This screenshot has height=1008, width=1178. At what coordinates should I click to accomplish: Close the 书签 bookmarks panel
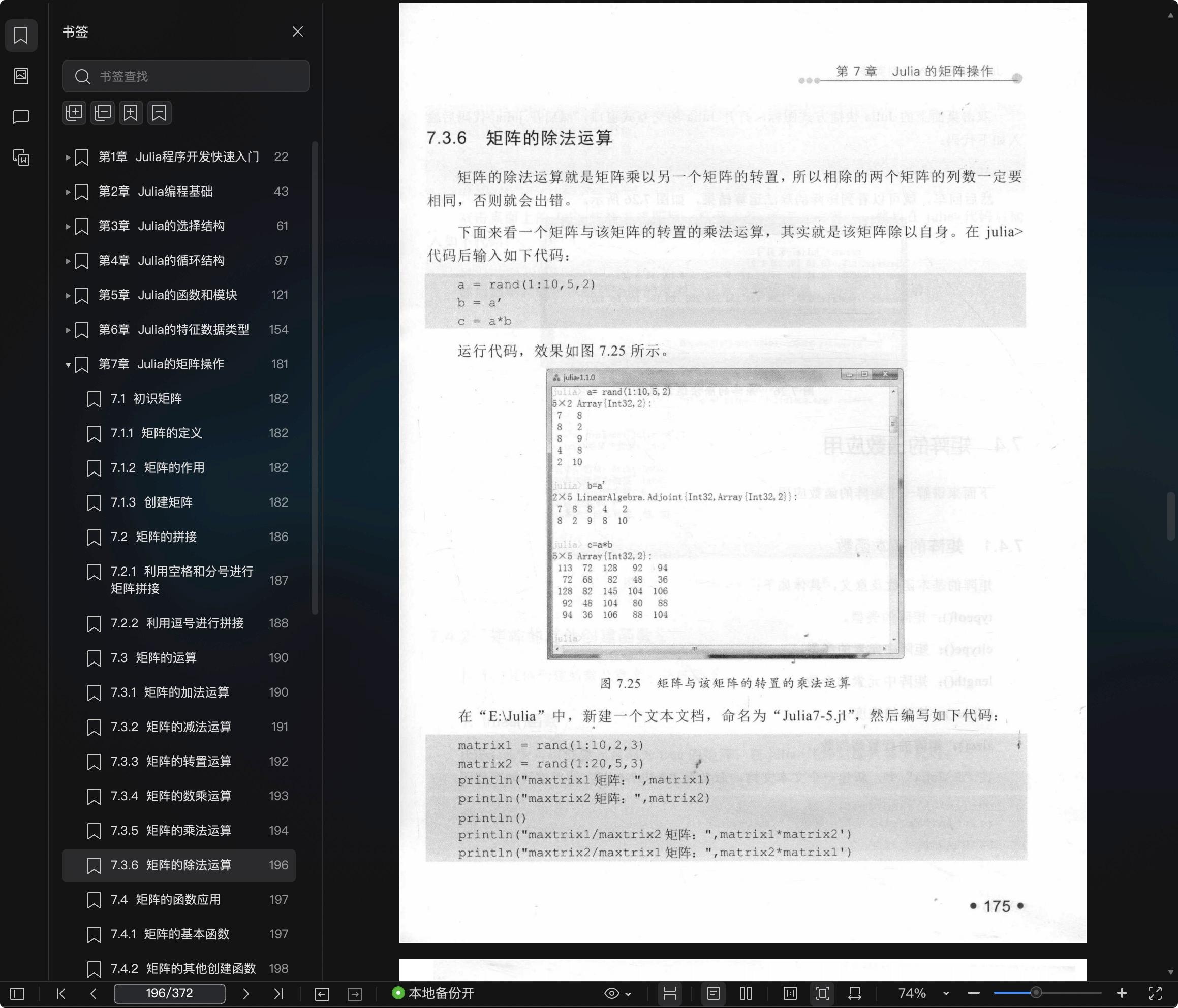click(297, 32)
